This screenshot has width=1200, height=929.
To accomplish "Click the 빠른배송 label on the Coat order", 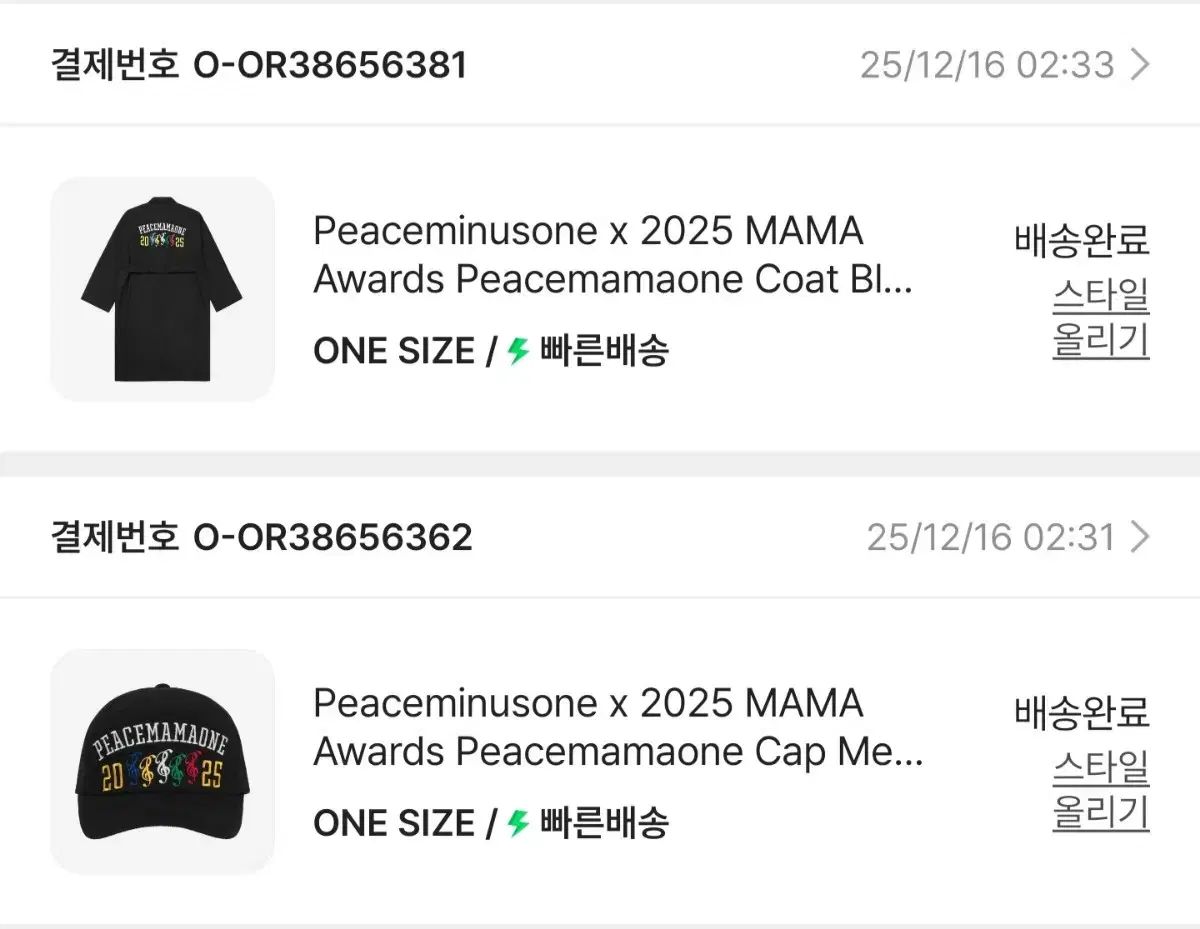I will (x=604, y=351).
